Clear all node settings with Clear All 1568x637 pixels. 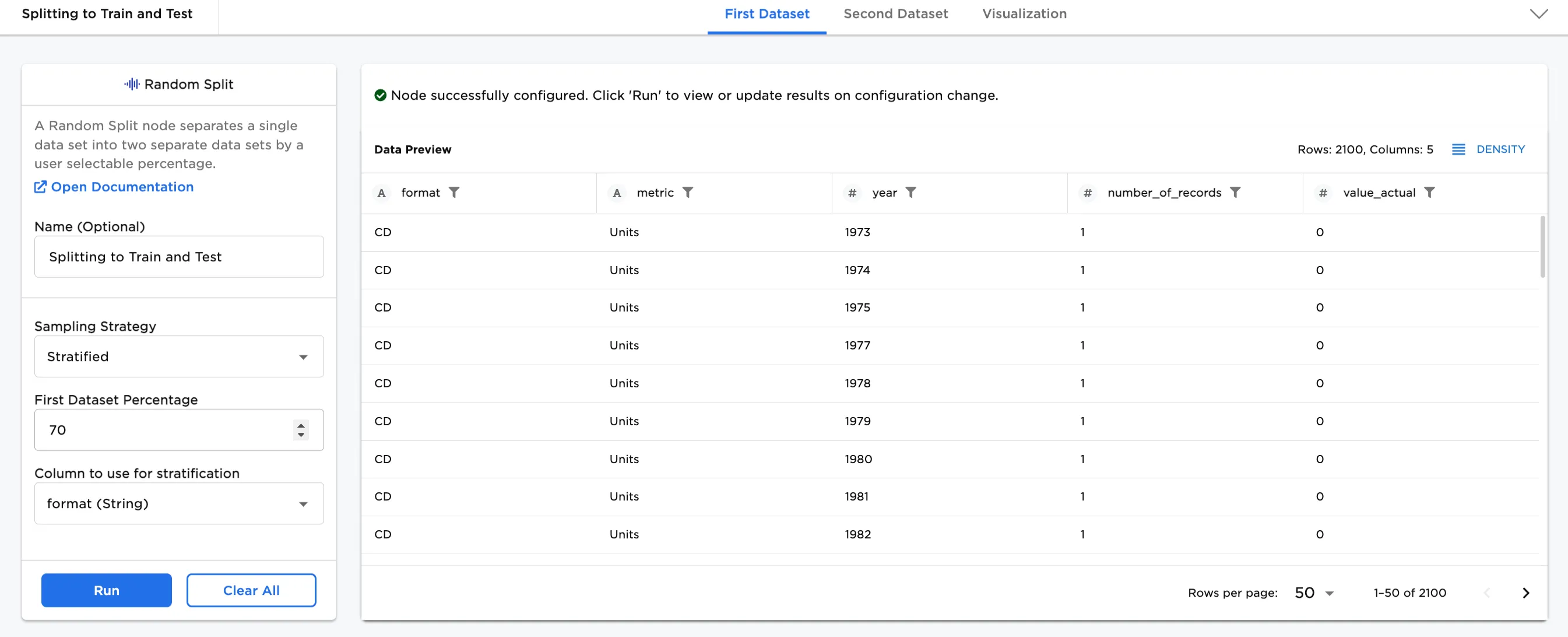251,590
